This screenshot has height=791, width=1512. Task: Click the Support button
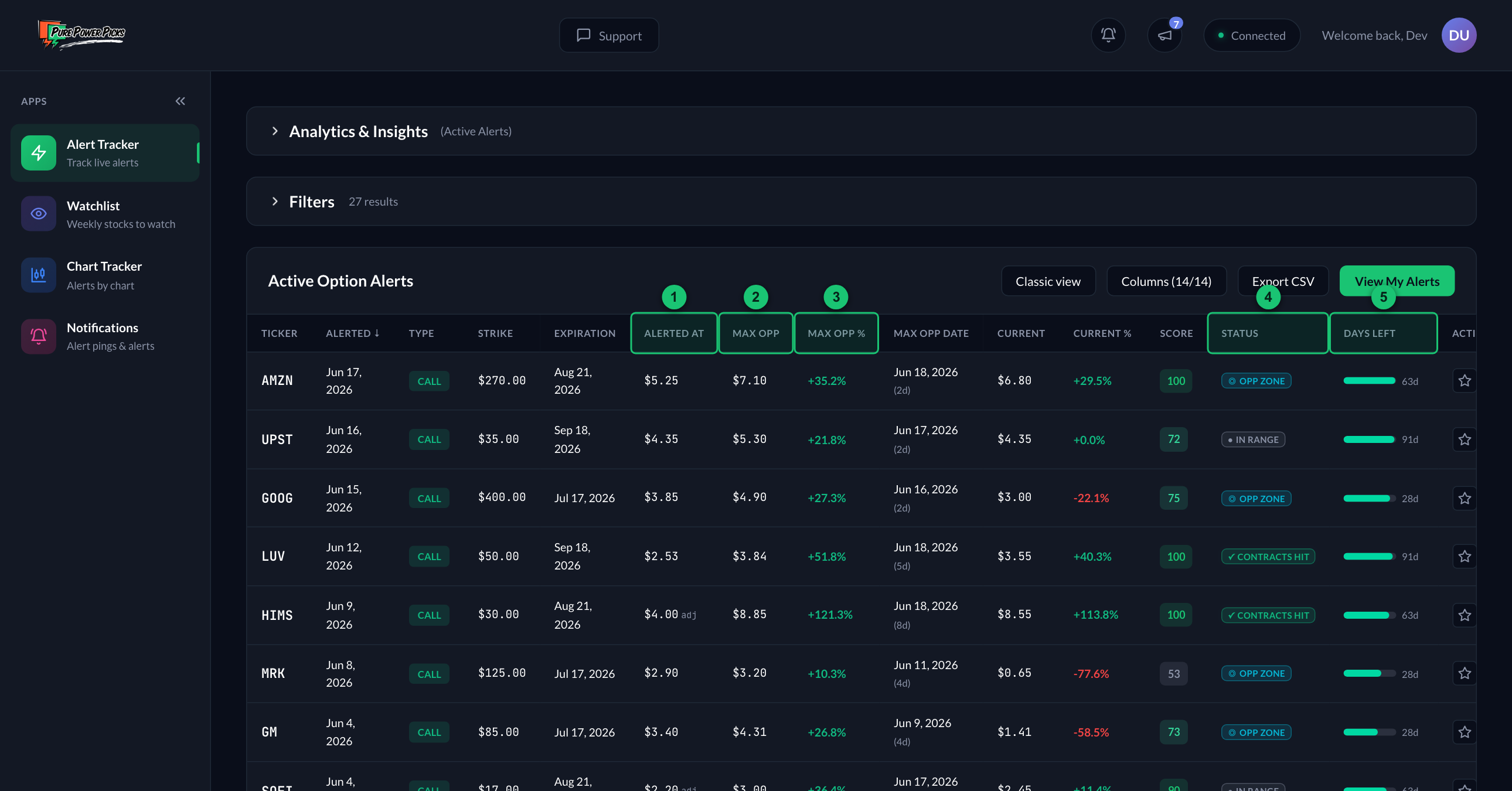[609, 35]
